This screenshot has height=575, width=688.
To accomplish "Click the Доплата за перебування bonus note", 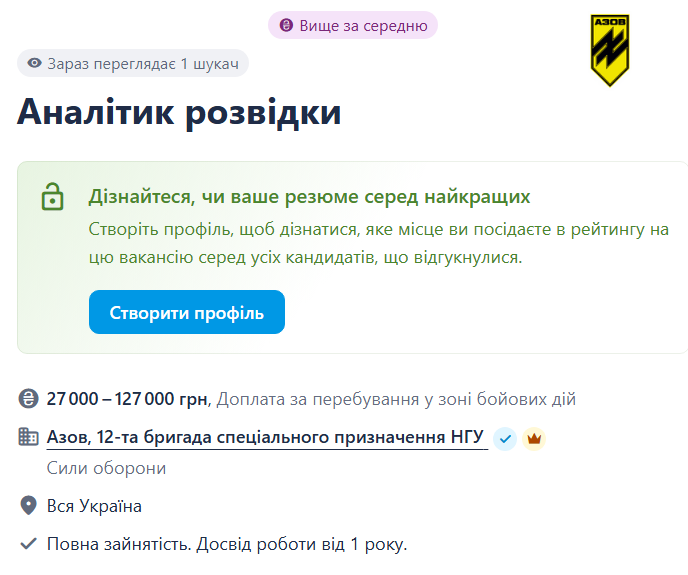I will point(396,399).
